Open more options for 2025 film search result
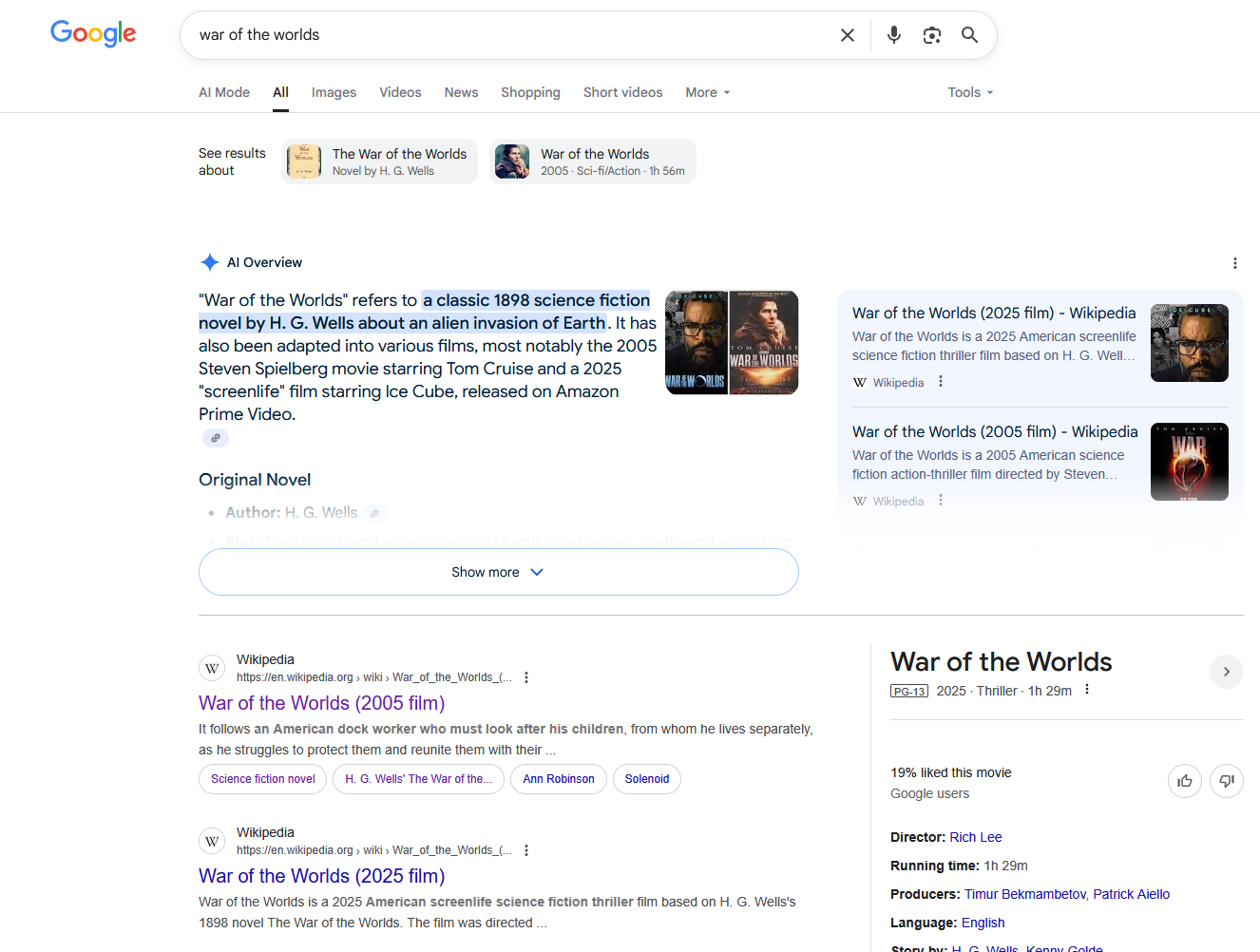This screenshot has width=1260, height=952. [526, 850]
